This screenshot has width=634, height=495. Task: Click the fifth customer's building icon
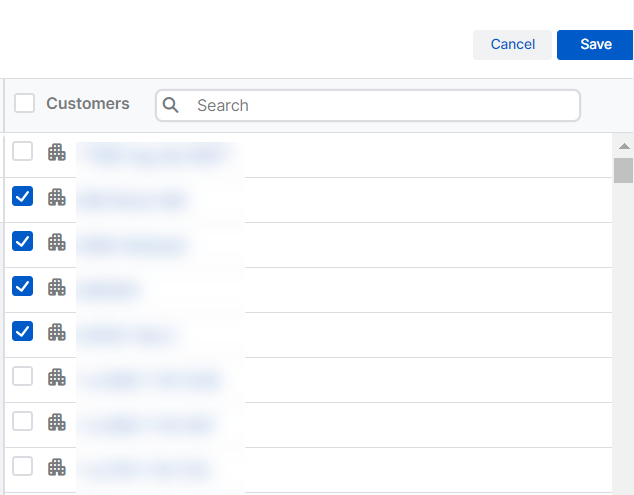(57, 332)
